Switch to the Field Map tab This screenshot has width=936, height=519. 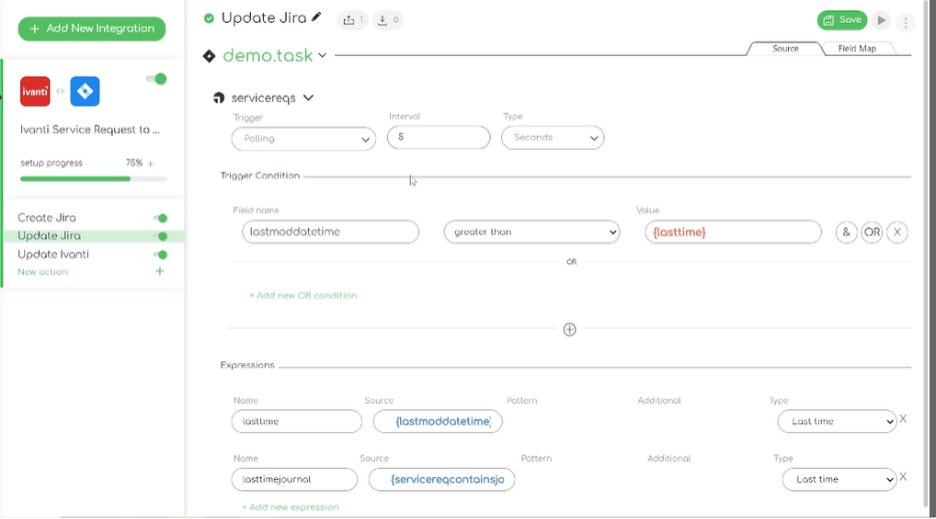point(857,49)
